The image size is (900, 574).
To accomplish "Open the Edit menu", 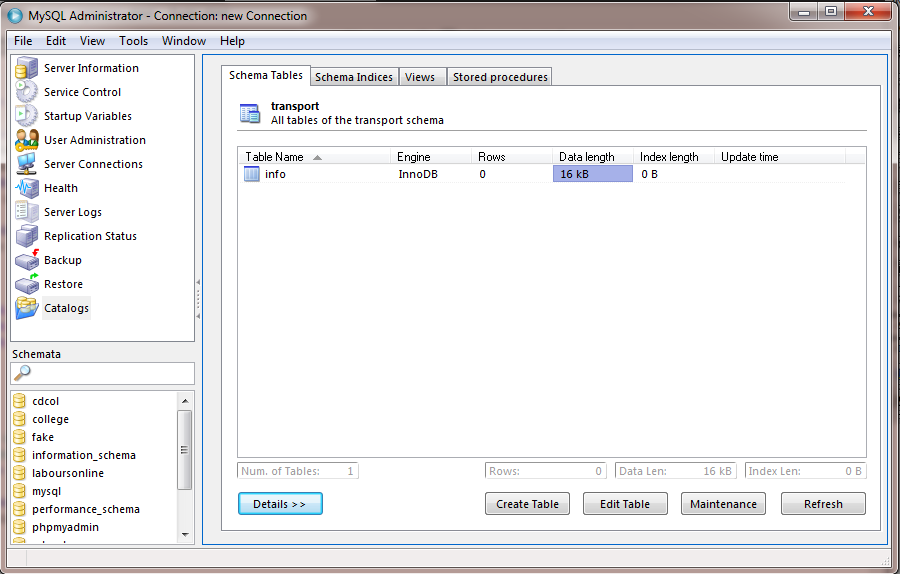I will [56, 41].
